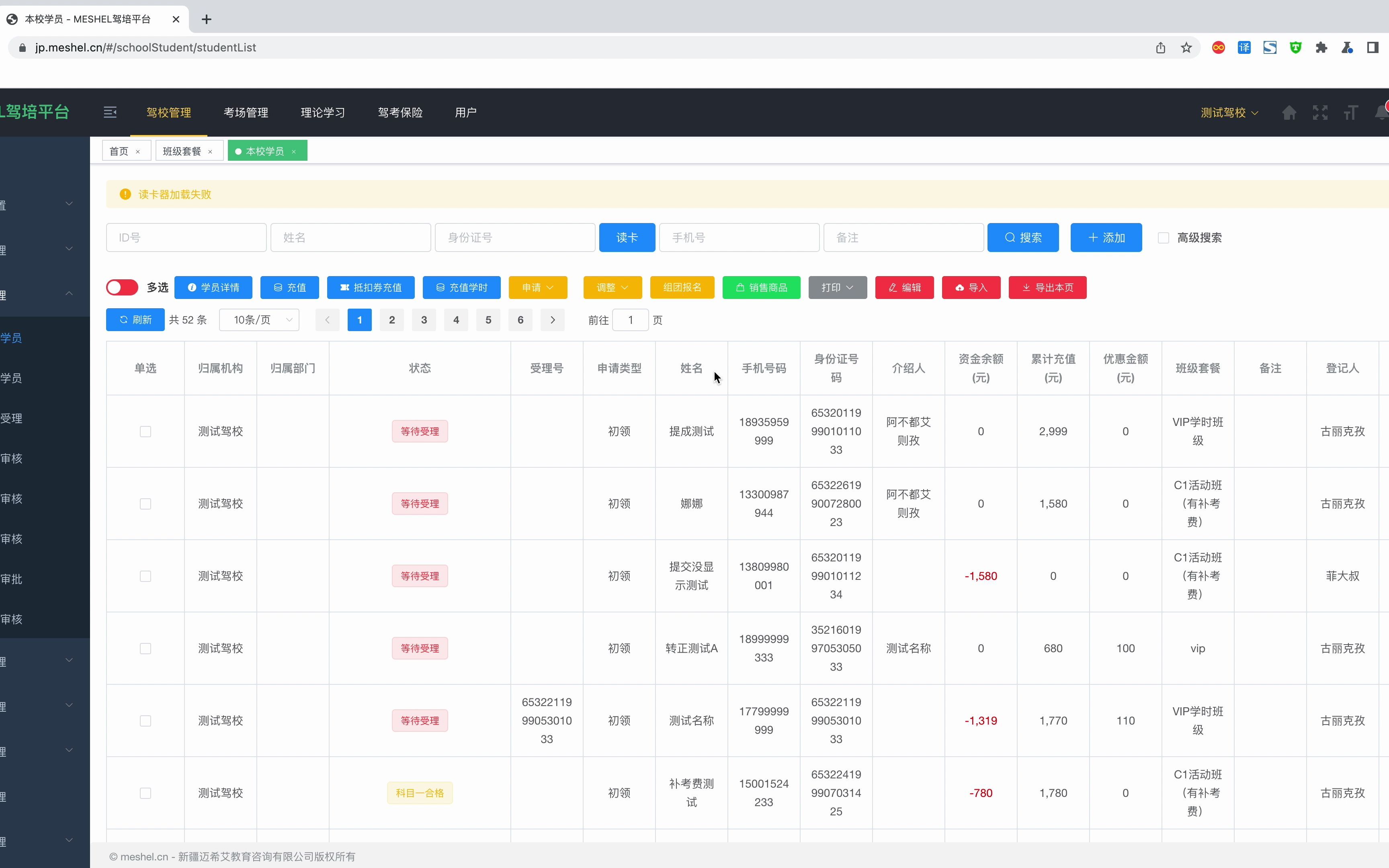Click the sidebar collapse hamburger icon
This screenshot has height=868, width=1389.
point(110,113)
